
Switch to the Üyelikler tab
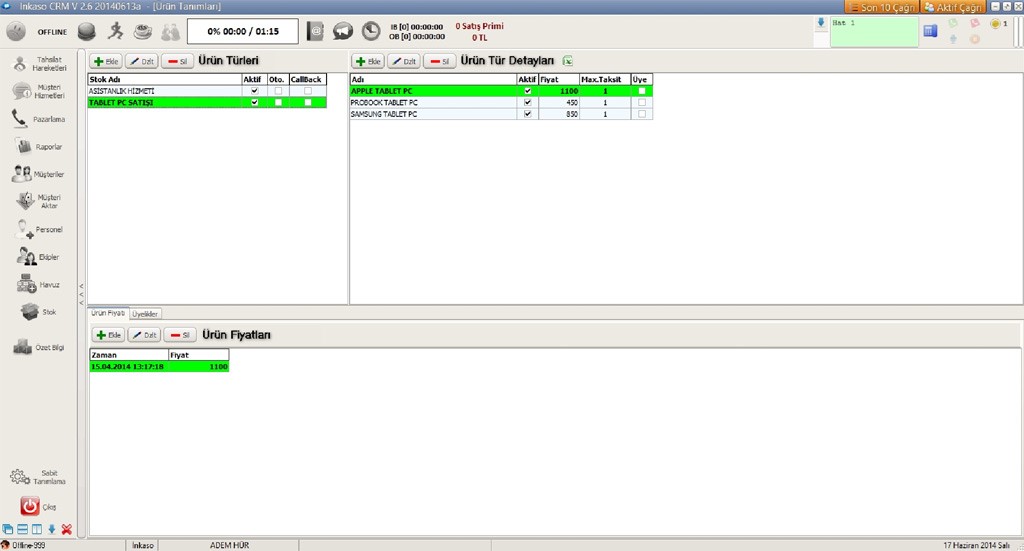coord(146,313)
